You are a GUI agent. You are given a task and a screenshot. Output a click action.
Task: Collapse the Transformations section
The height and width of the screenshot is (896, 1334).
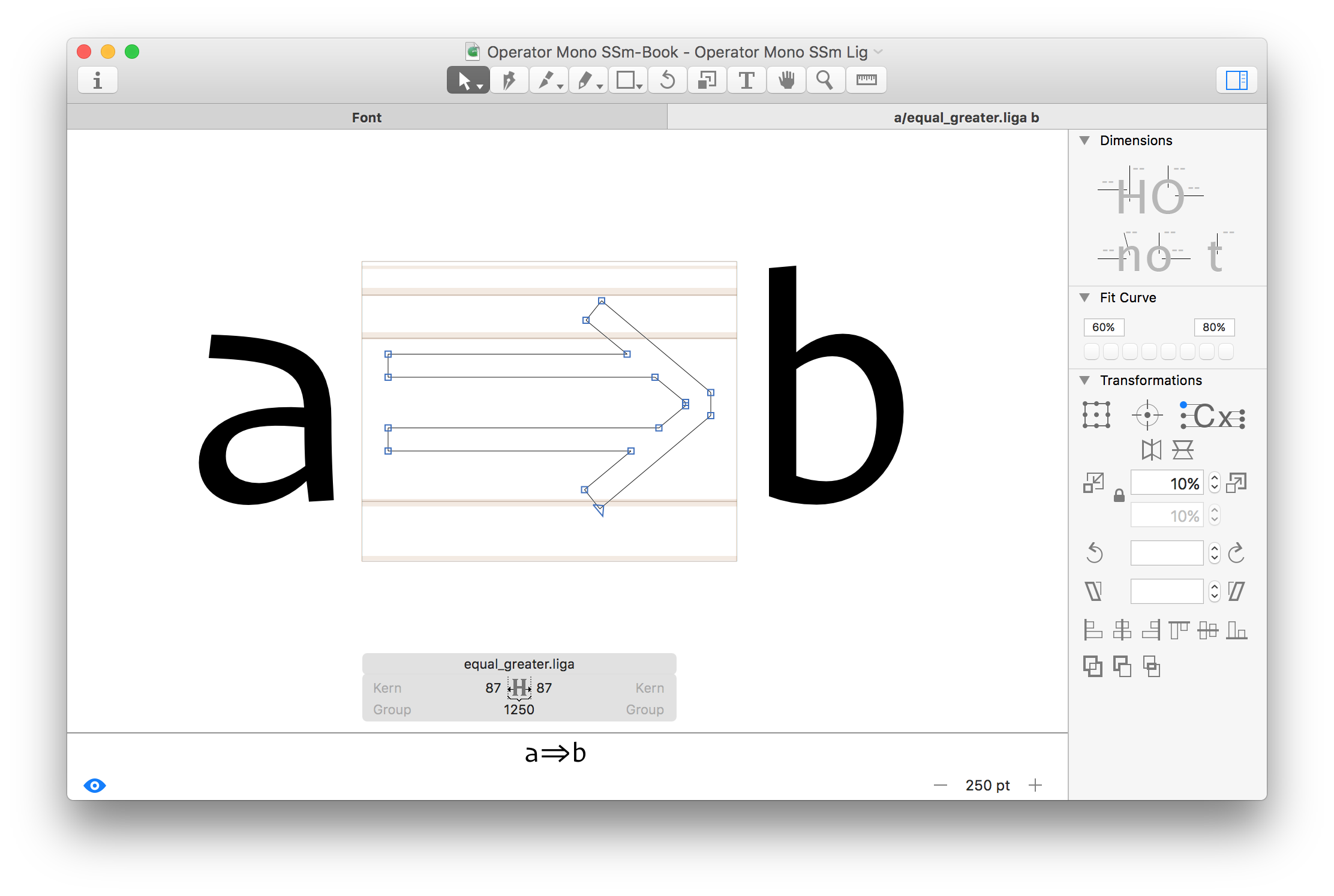point(1084,380)
